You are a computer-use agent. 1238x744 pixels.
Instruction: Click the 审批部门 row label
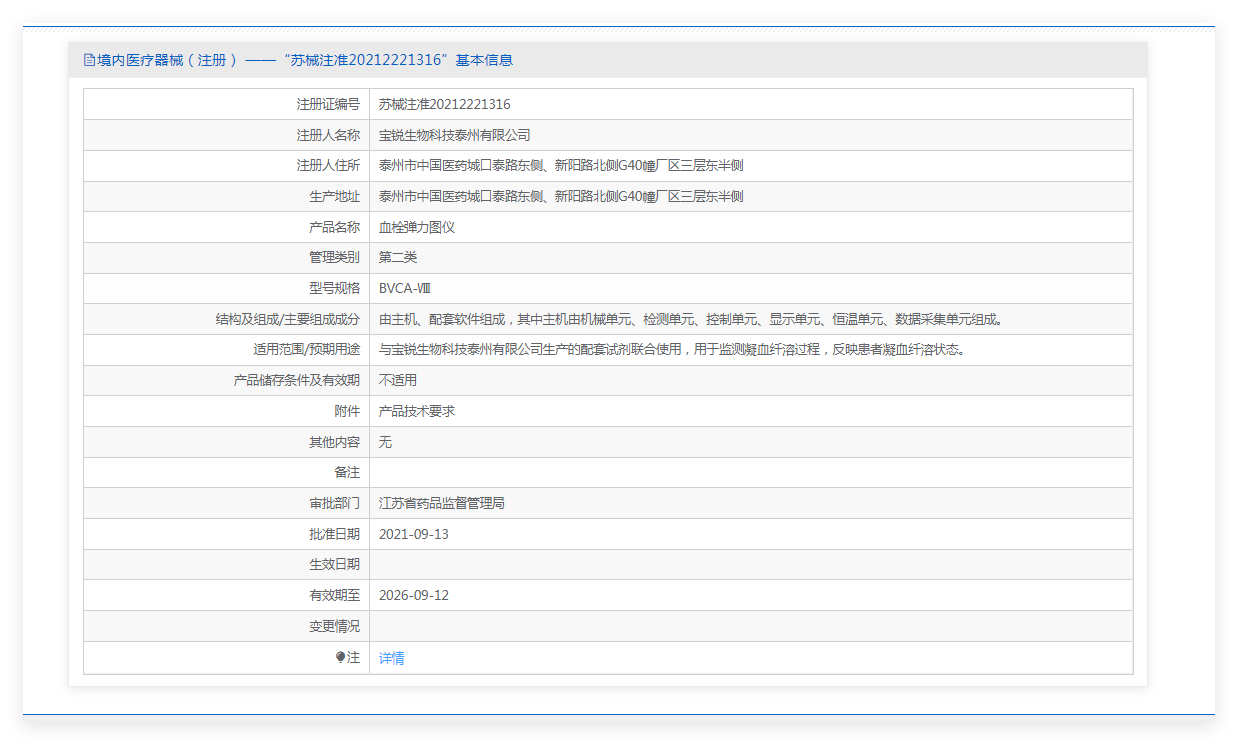[334, 503]
